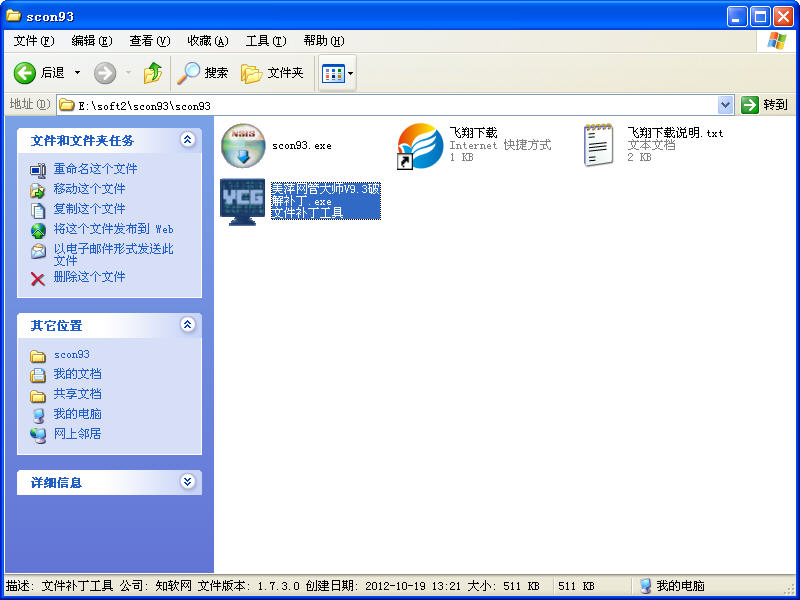The height and width of the screenshot is (600, 800).
Task: Open the 文件(F) menu
Action: point(34,41)
